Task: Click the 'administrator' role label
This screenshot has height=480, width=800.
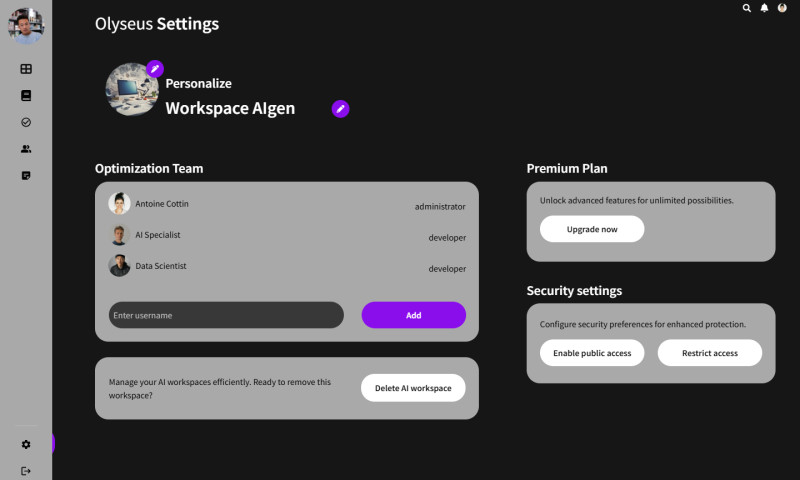Action: (x=440, y=207)
